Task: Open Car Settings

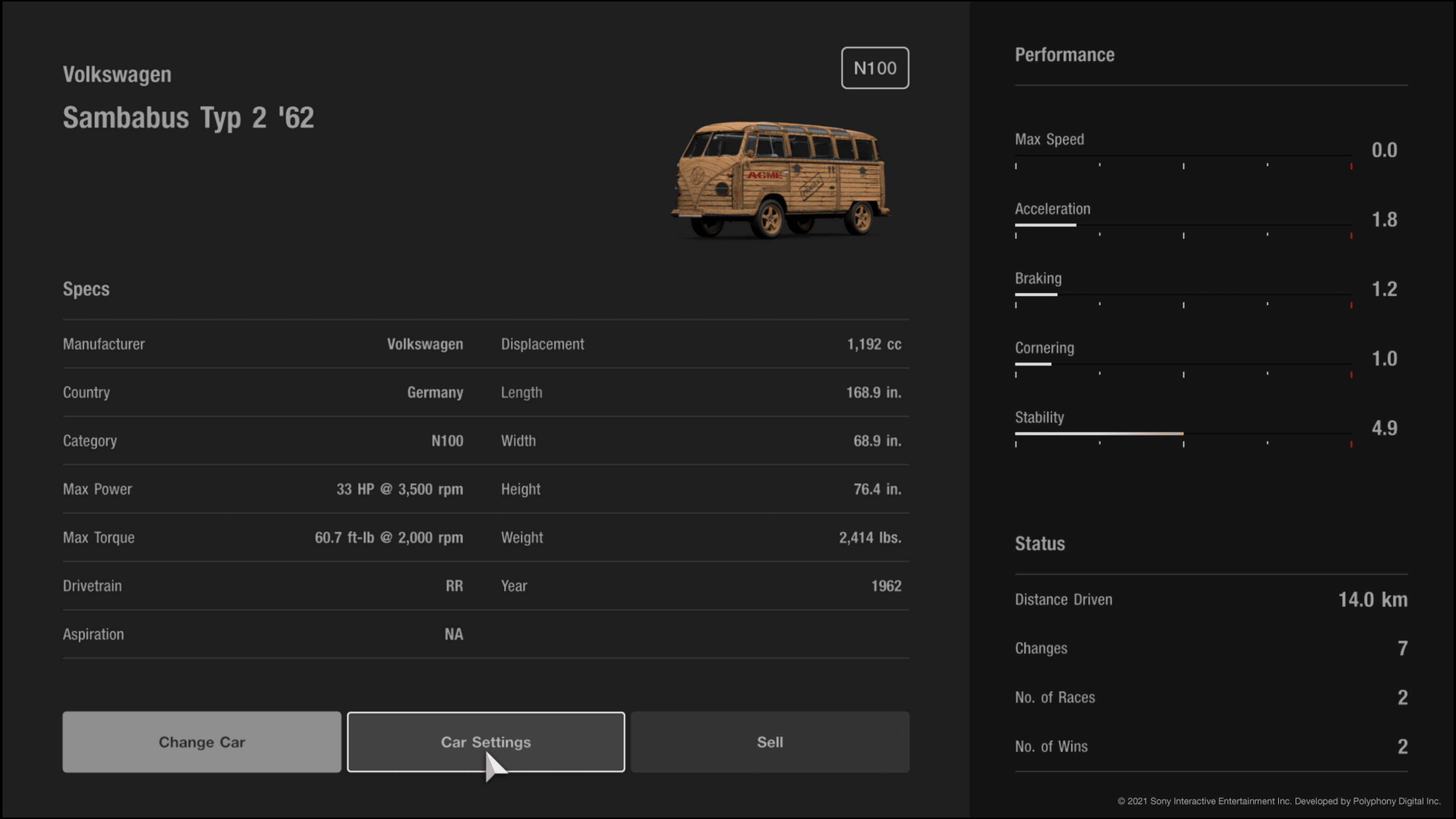Action: click(x=486, y=742)
